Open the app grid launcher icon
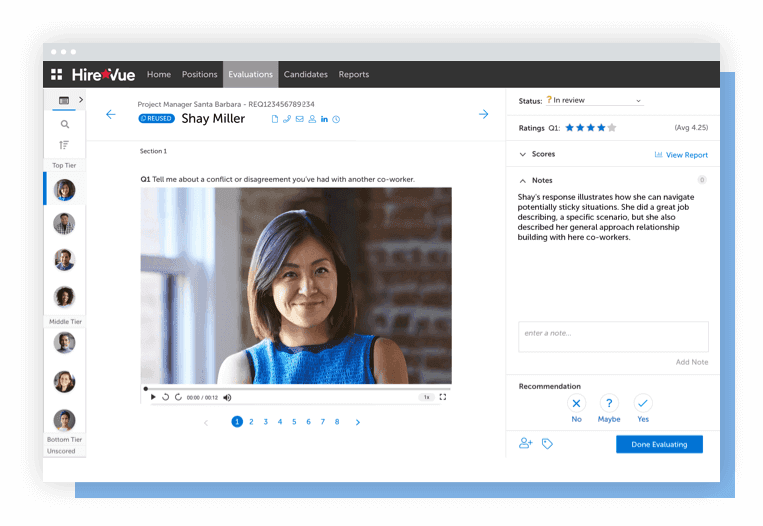The image size is (763, 526). point(56,74)
